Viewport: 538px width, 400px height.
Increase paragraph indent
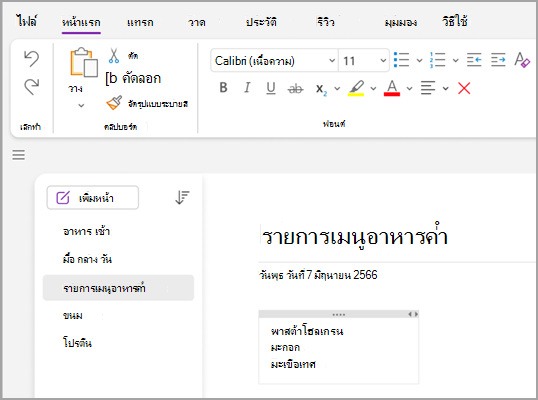[x=498, y=60]
